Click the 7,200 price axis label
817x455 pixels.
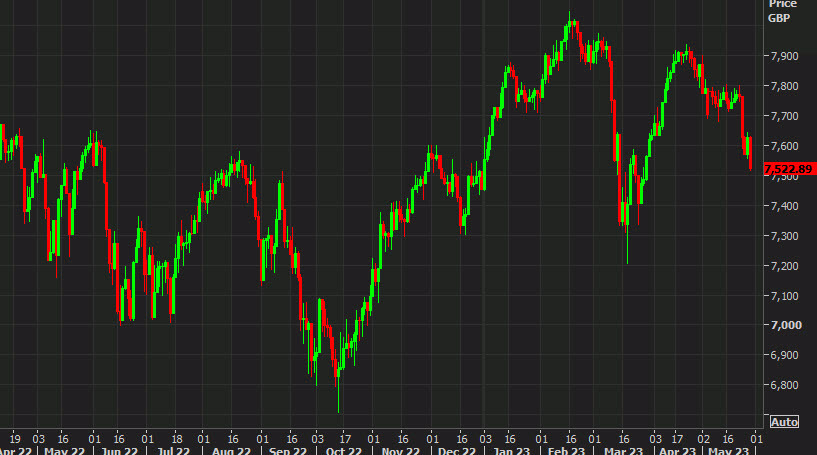point(784,266)
